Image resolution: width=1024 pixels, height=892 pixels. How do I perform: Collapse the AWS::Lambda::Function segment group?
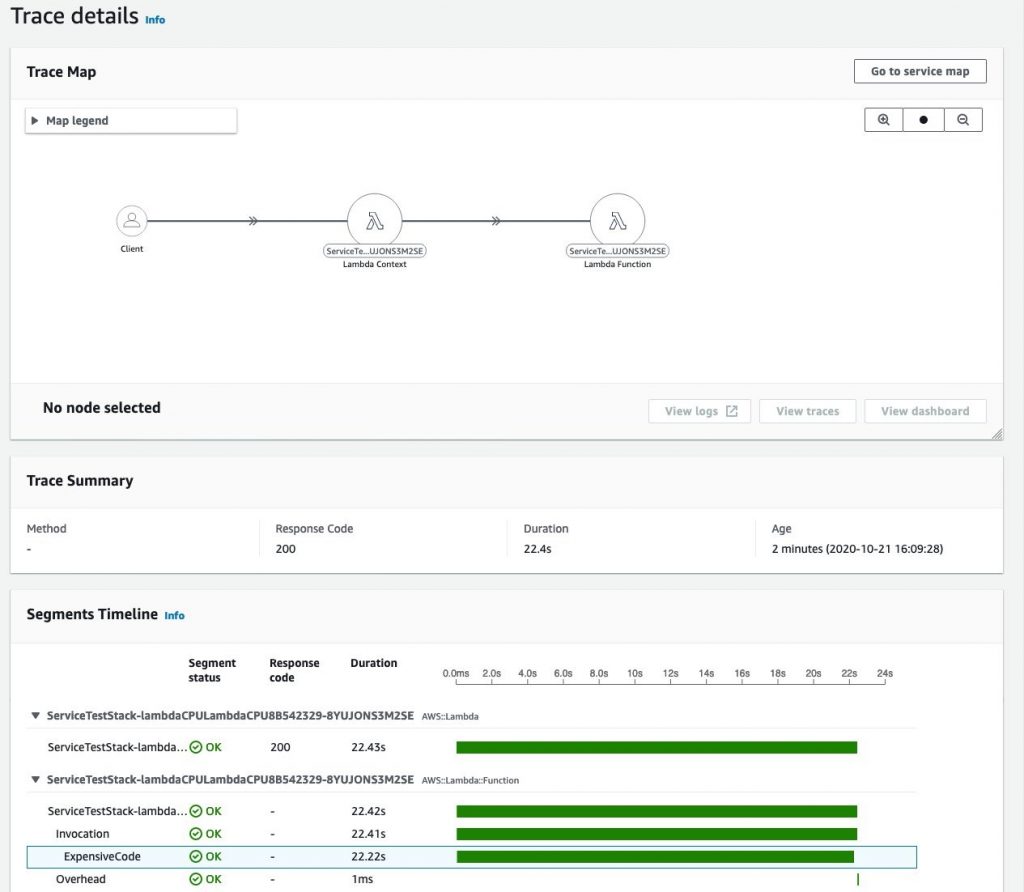pos(35,780)
